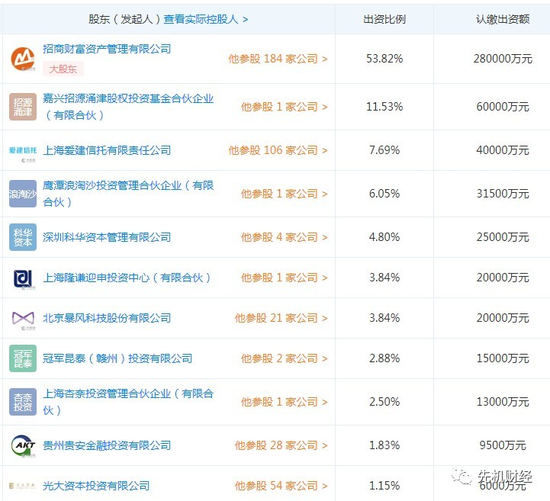This screenshot has width=550, height=501.
Task: Open 招商财富资产管理有限公司 company page
Action: (x=107, y=49)
